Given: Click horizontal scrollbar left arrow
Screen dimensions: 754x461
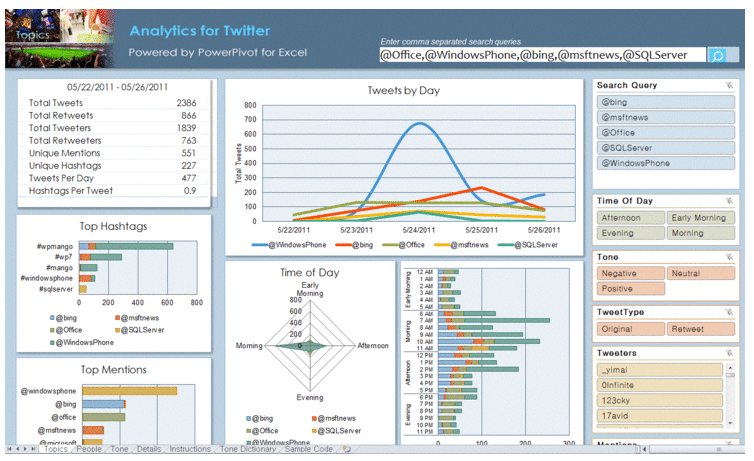Looking at the screenshot, I should pyautogui.click(x=644, y=449).
